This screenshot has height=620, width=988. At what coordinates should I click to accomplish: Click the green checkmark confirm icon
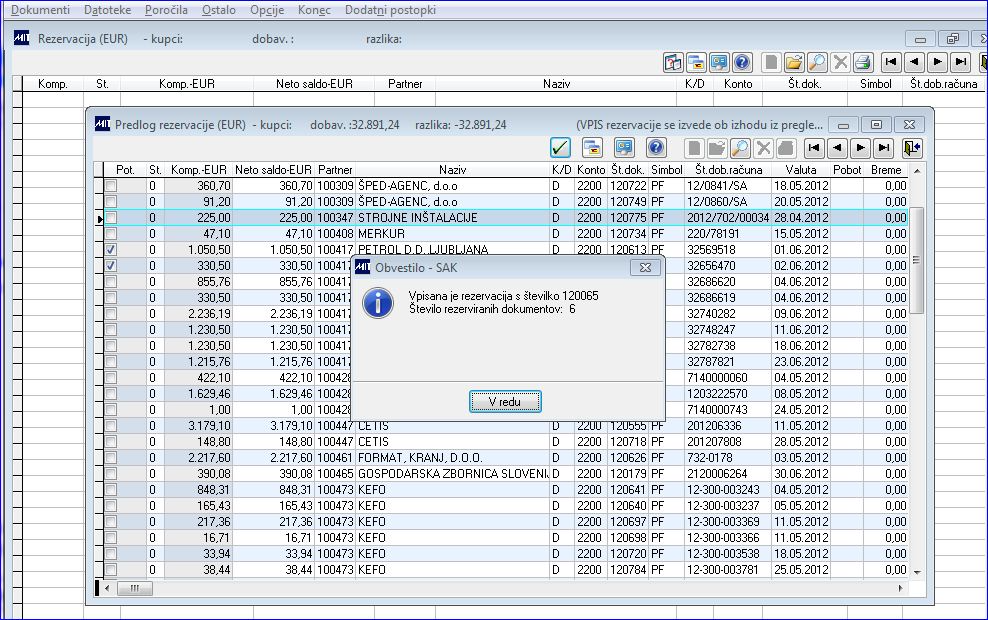pos(561,148)
